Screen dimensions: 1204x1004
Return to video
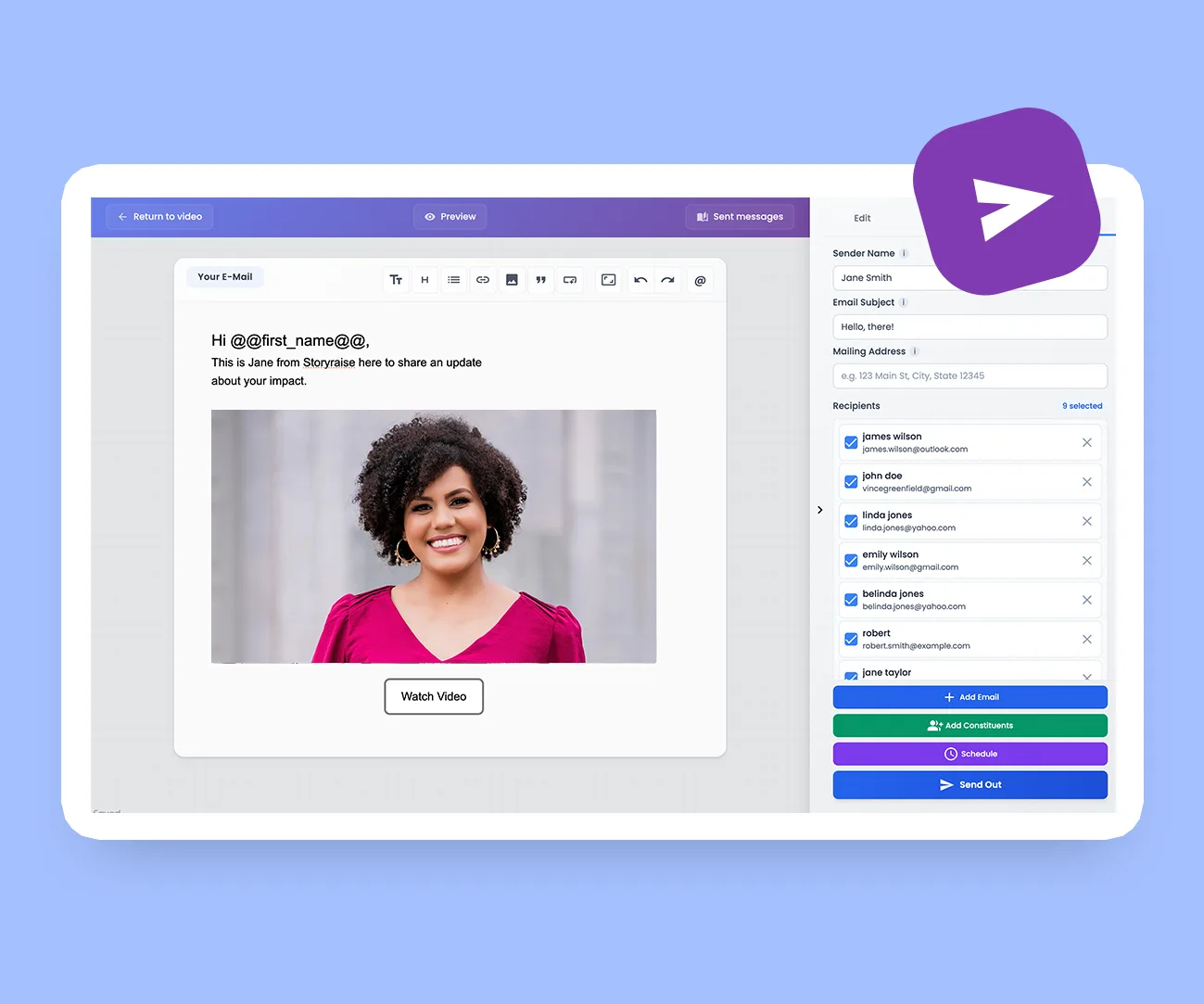click(x=160, y=217)
